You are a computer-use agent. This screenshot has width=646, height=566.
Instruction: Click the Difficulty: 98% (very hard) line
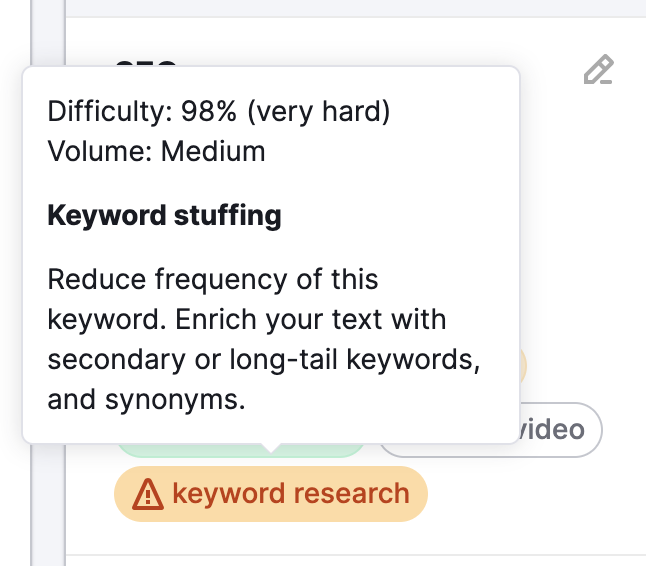pyautogui.click(x=219, y=110)
